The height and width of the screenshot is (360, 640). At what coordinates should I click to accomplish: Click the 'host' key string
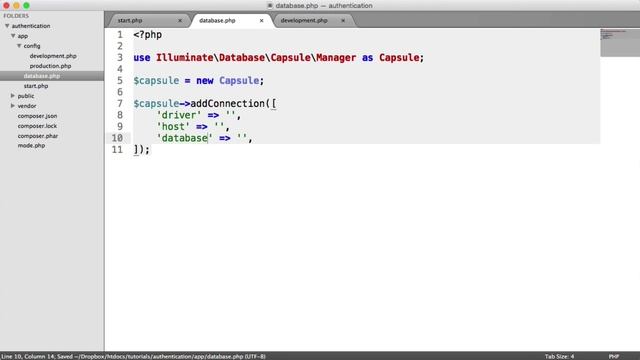(x=173, y=127)
